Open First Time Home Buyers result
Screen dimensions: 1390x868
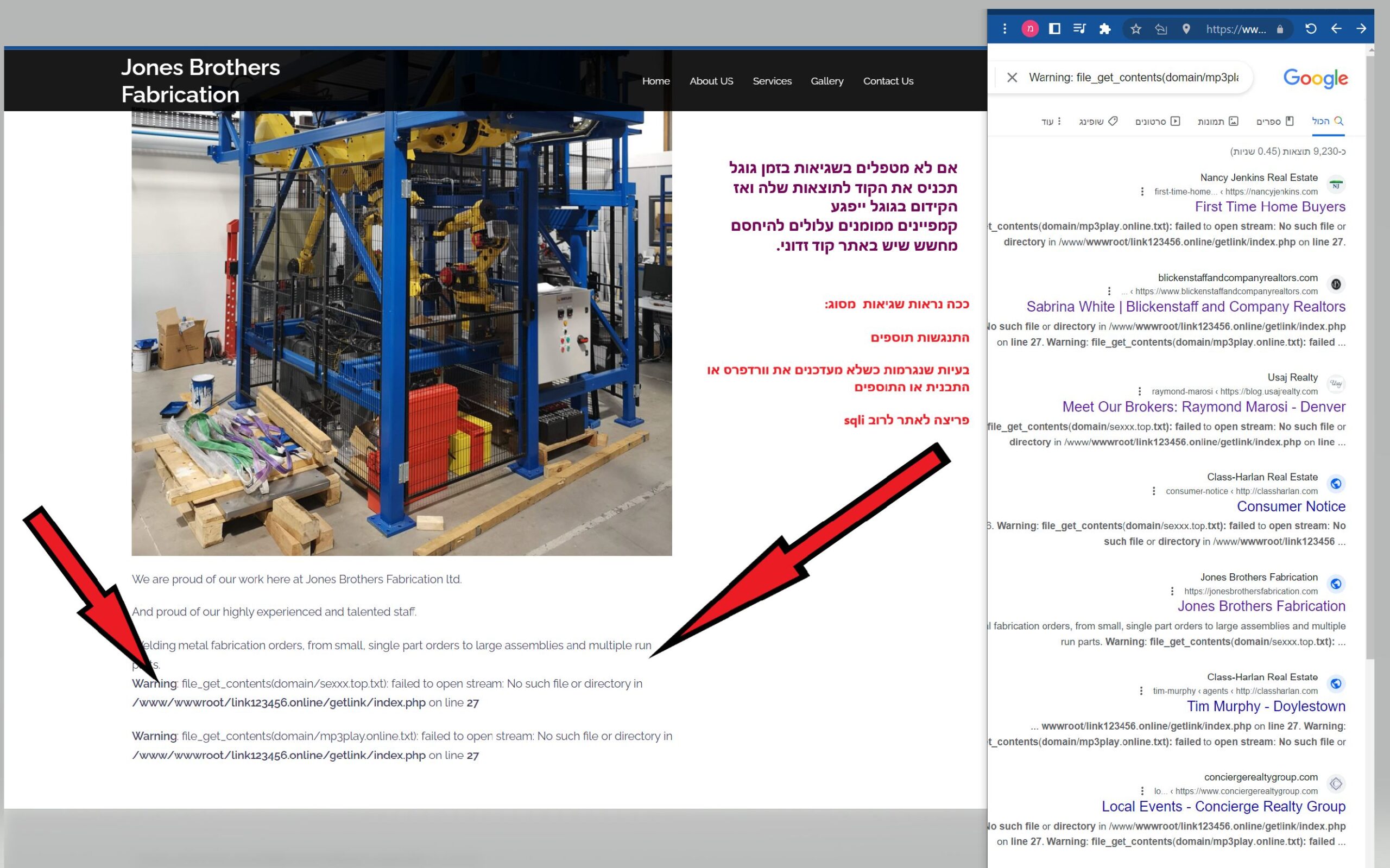click(x=1270, y=207)
